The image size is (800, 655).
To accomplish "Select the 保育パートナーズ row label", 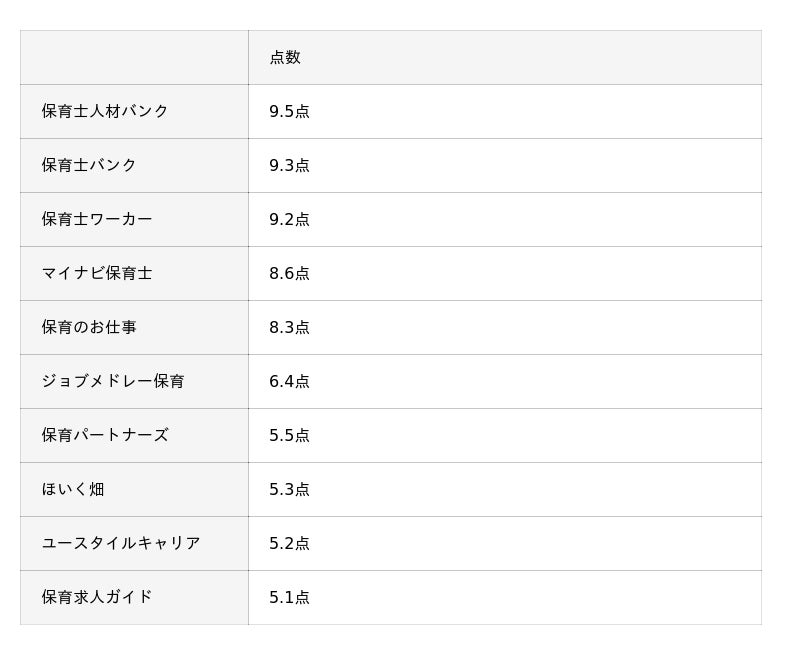I will (x=105, y=435).
